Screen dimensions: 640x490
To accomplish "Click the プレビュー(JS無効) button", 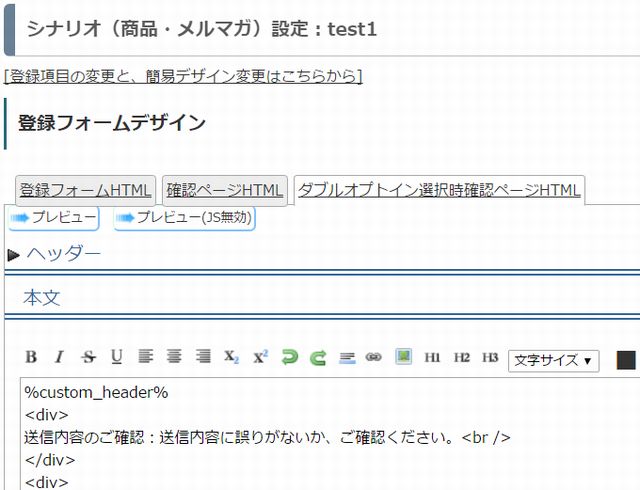I will [x=184, y=218].
